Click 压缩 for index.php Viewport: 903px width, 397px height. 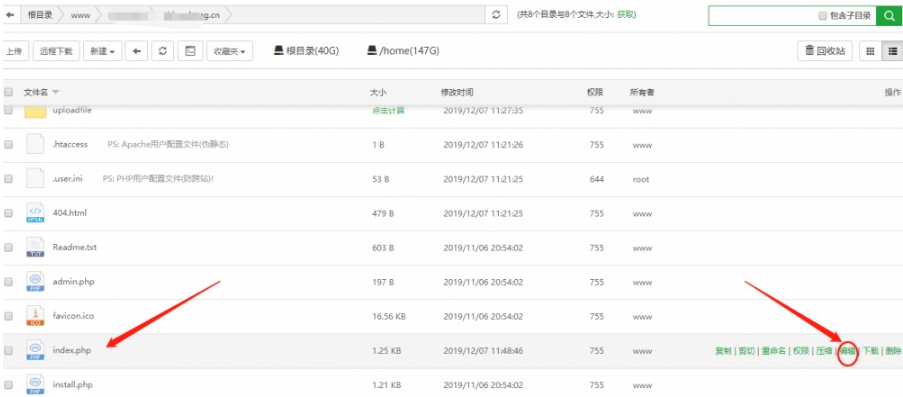coord(824,350)
